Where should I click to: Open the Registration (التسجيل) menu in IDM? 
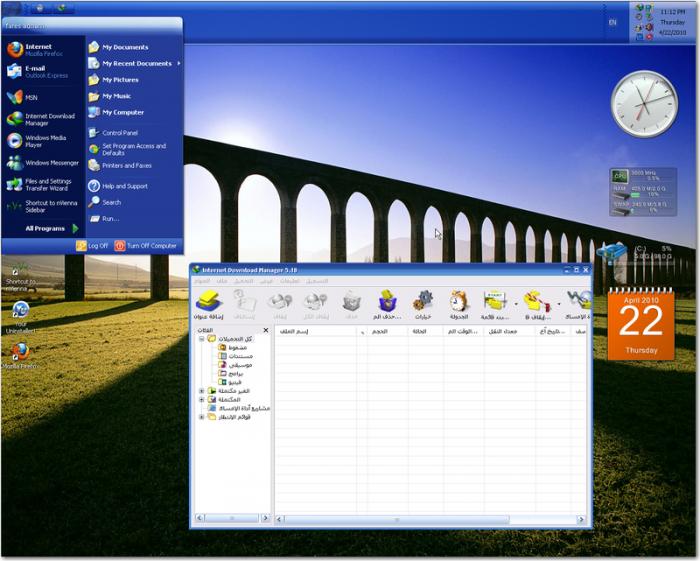317,281
